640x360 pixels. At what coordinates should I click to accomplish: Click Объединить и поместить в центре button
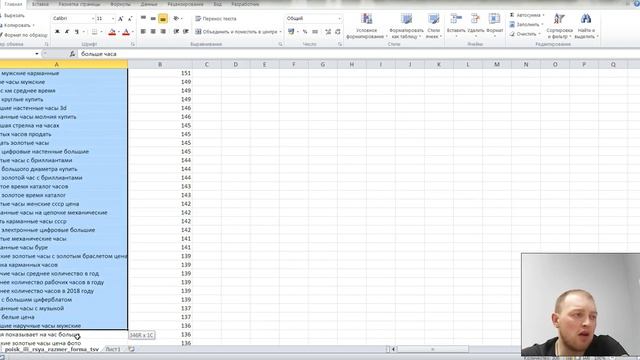pos(238,31)
